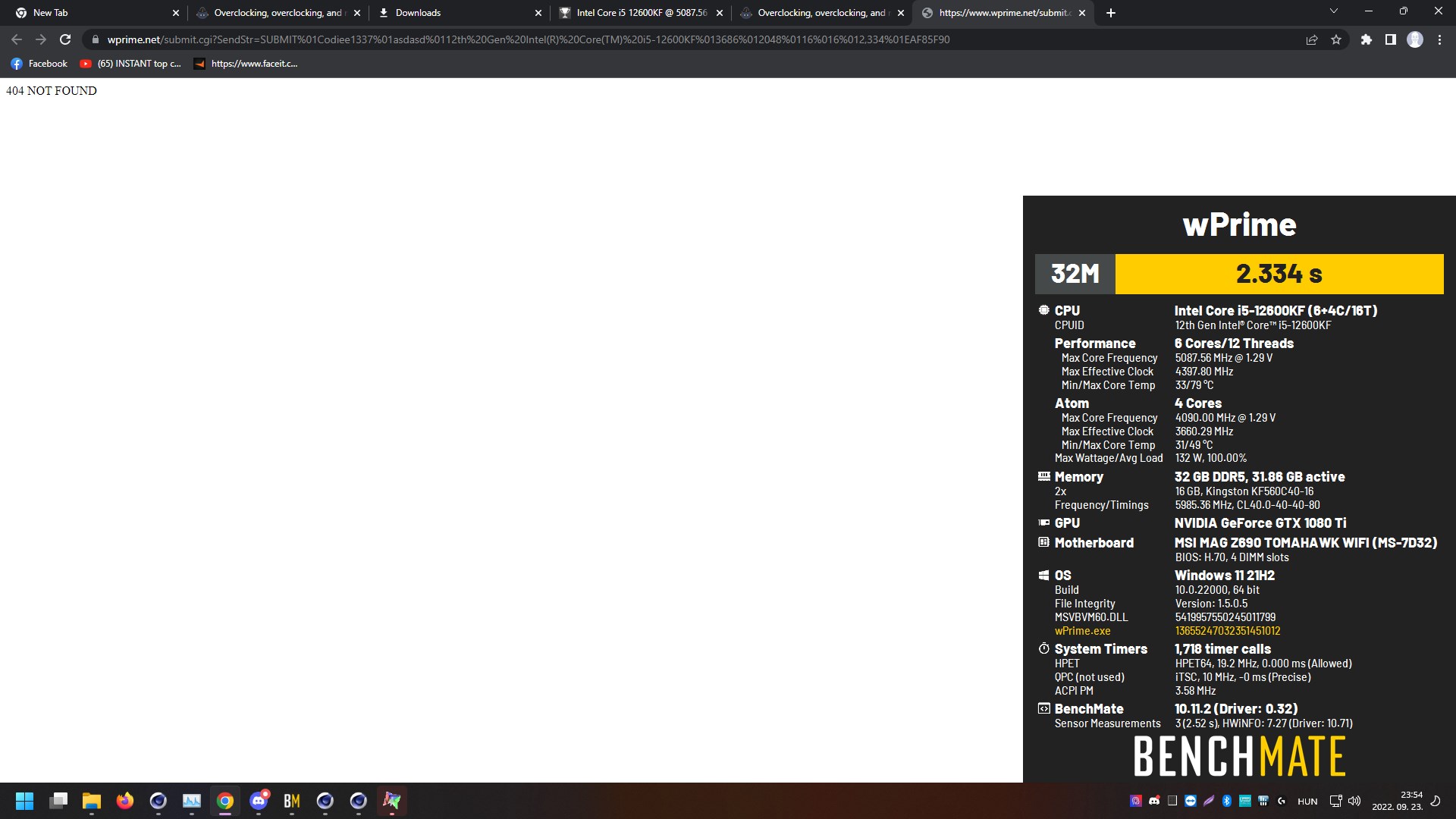Click the 404 NOT FOUND text
This screenshot has width=1456, height=819.
pos(52,91)
